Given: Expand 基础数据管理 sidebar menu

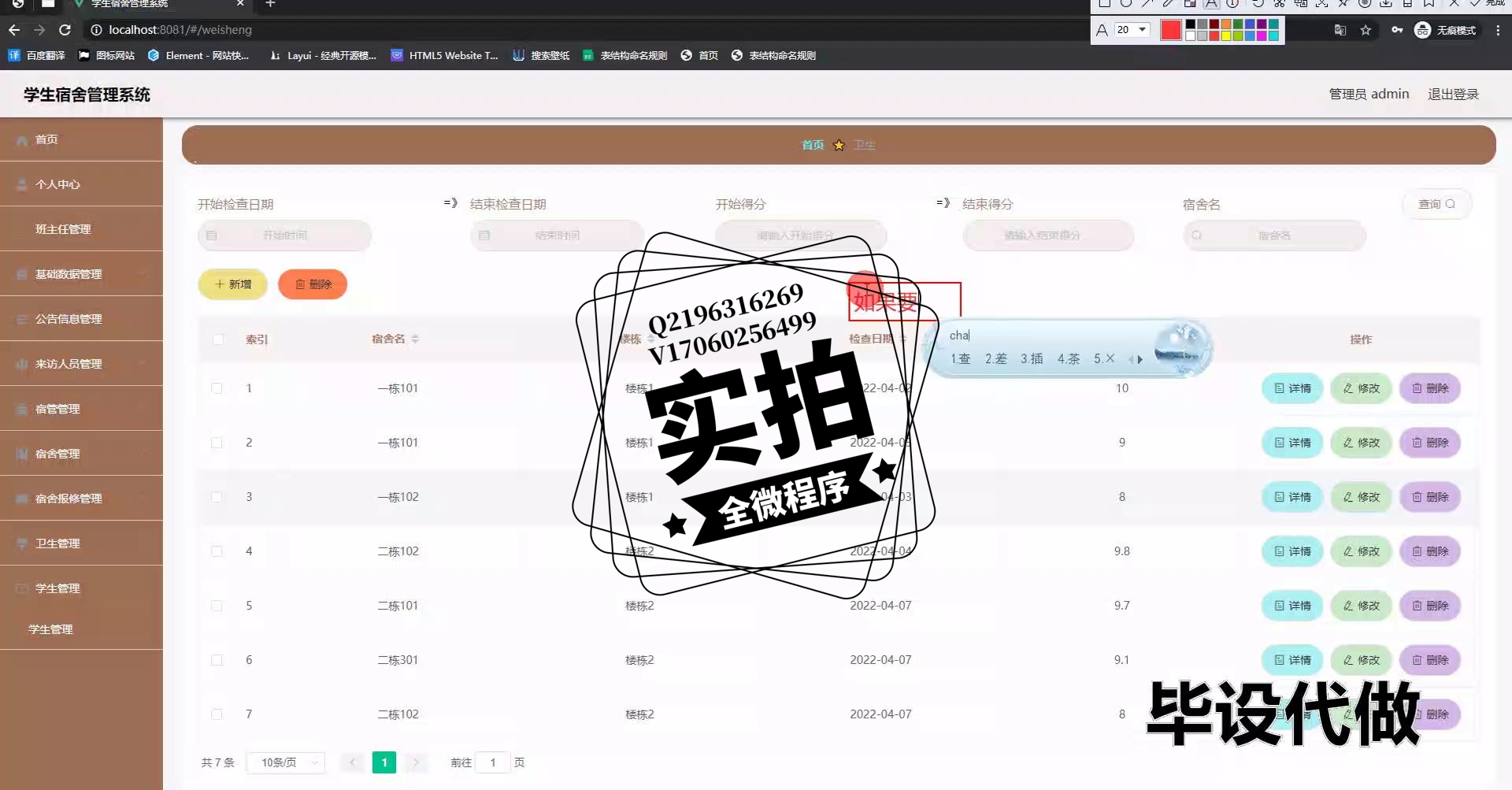Looking at the screenshot, I should point(81,274).
